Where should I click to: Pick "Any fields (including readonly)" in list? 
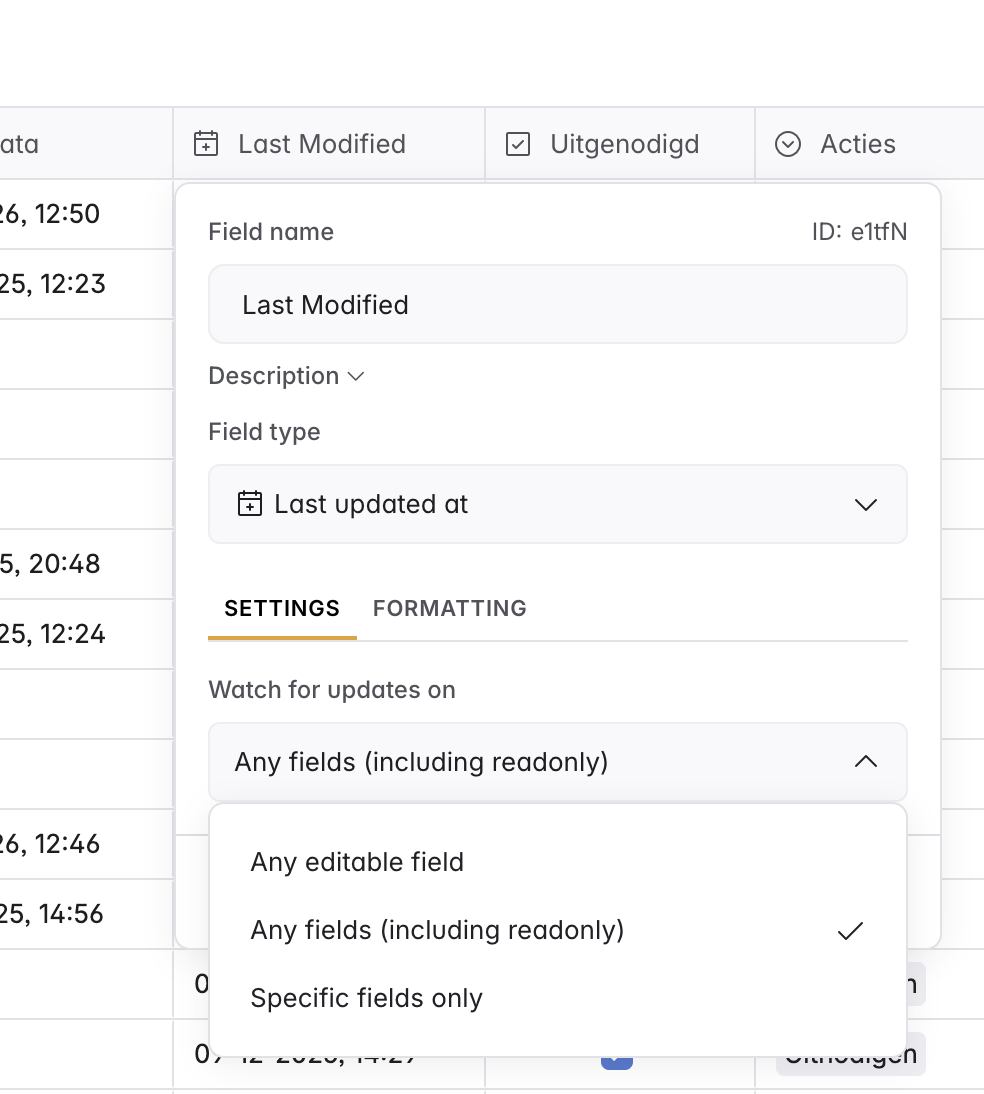coord(437,930)
